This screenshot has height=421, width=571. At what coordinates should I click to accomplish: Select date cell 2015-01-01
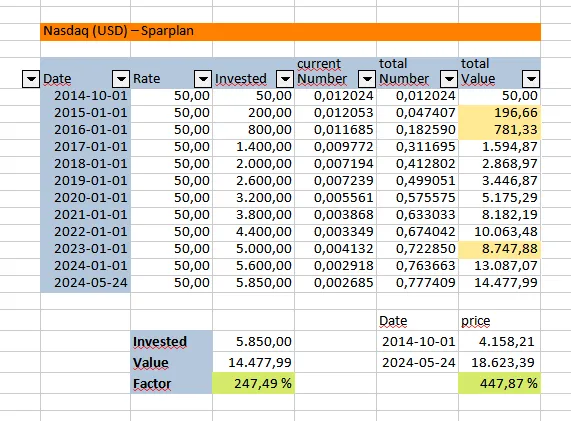coord(85,113)
